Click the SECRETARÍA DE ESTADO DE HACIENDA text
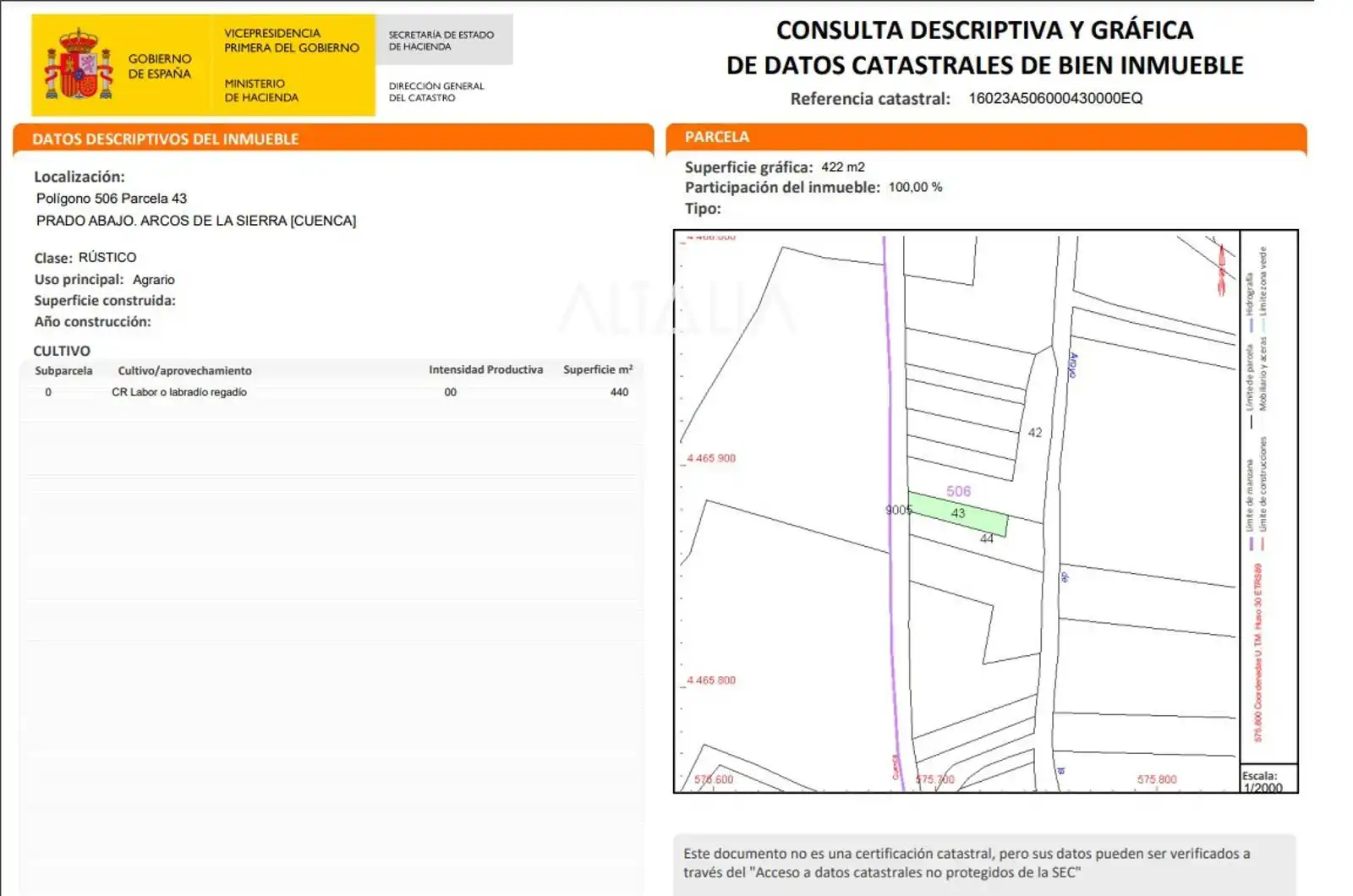This screenshot has height=896, width=1353. pos(441,41)
